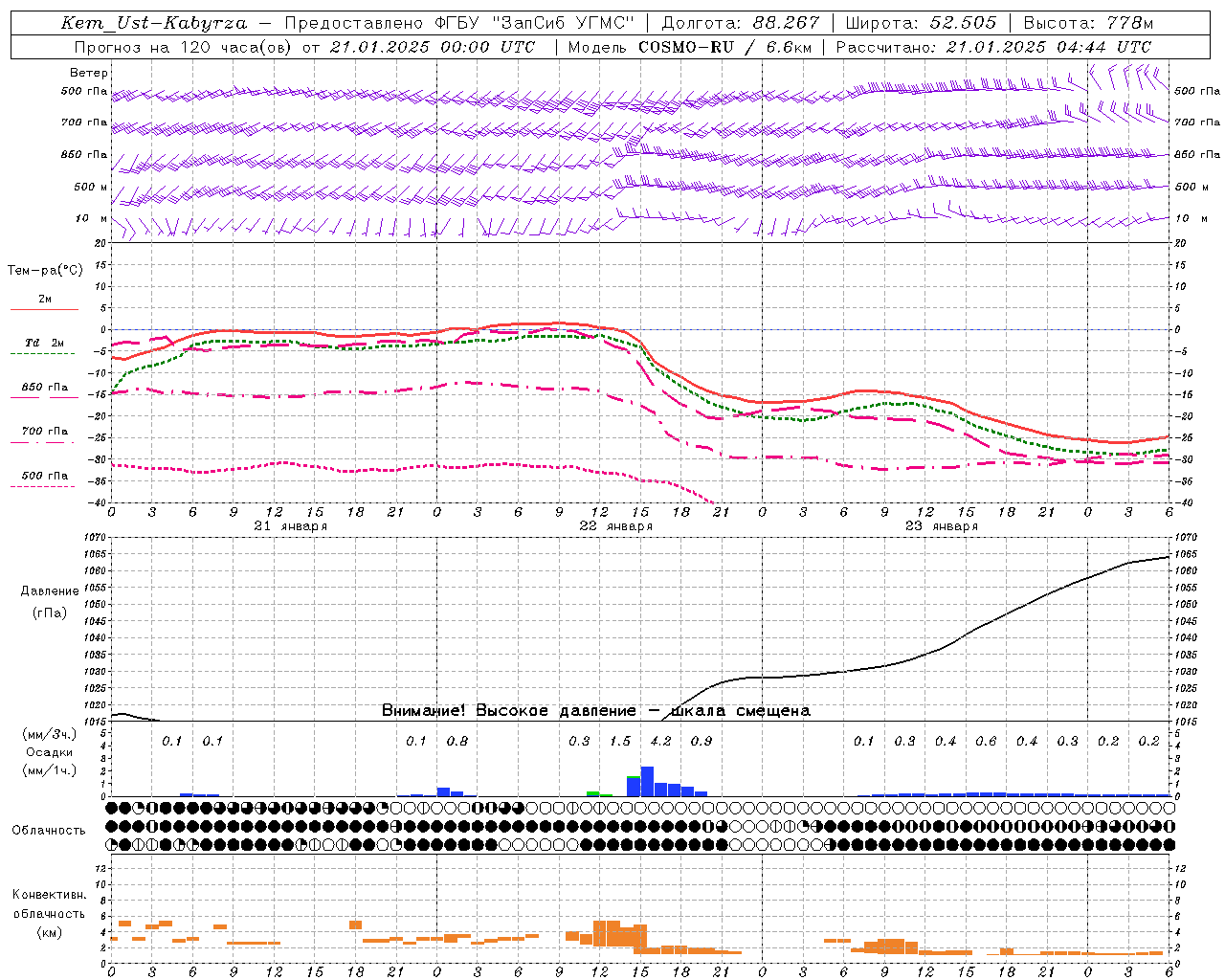
Task: Select the 0.8 precipitation amount value
Action: coord(457,741)
